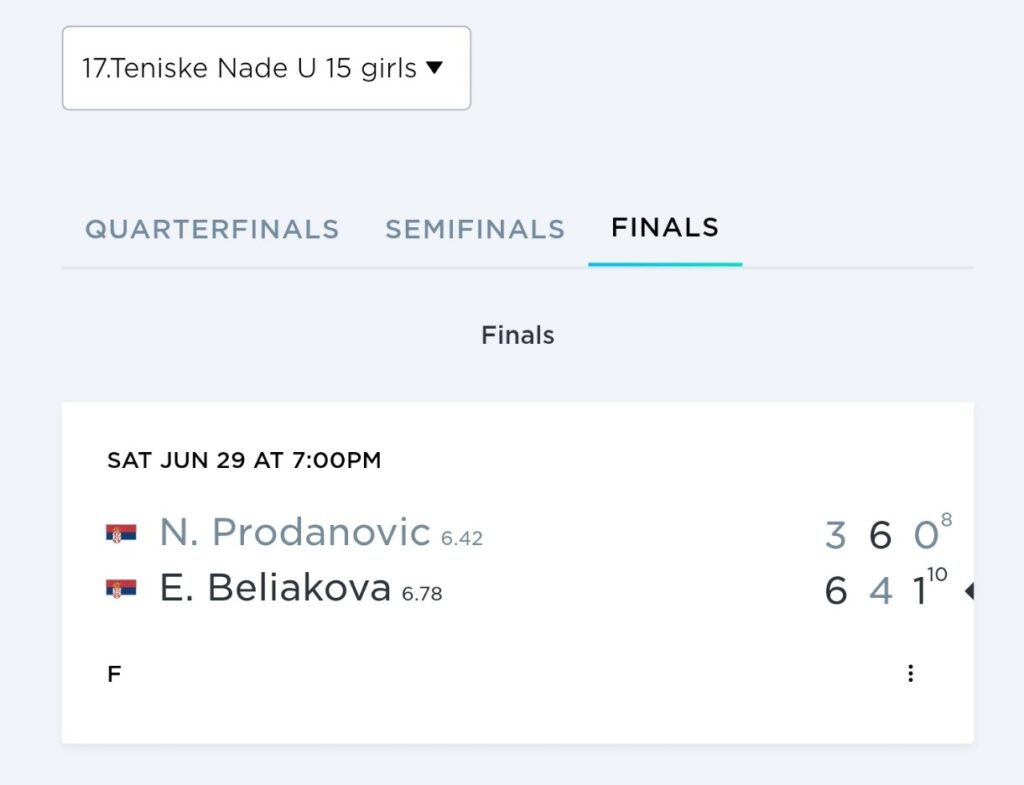
Task: Click the F round label on match card
Action: pyautogui.click(x=114, y=673)
